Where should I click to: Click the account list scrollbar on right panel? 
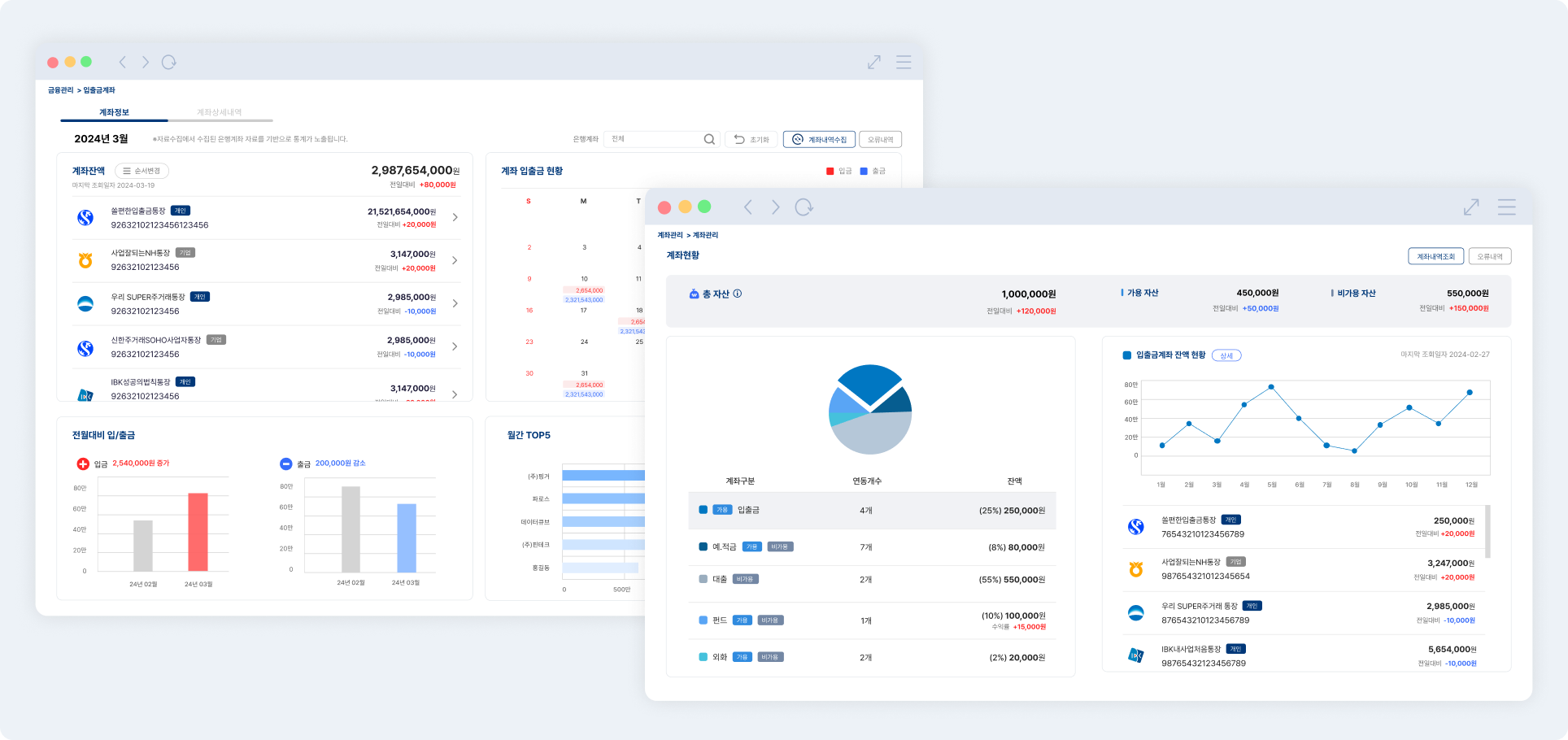[x=1487, y=531]
